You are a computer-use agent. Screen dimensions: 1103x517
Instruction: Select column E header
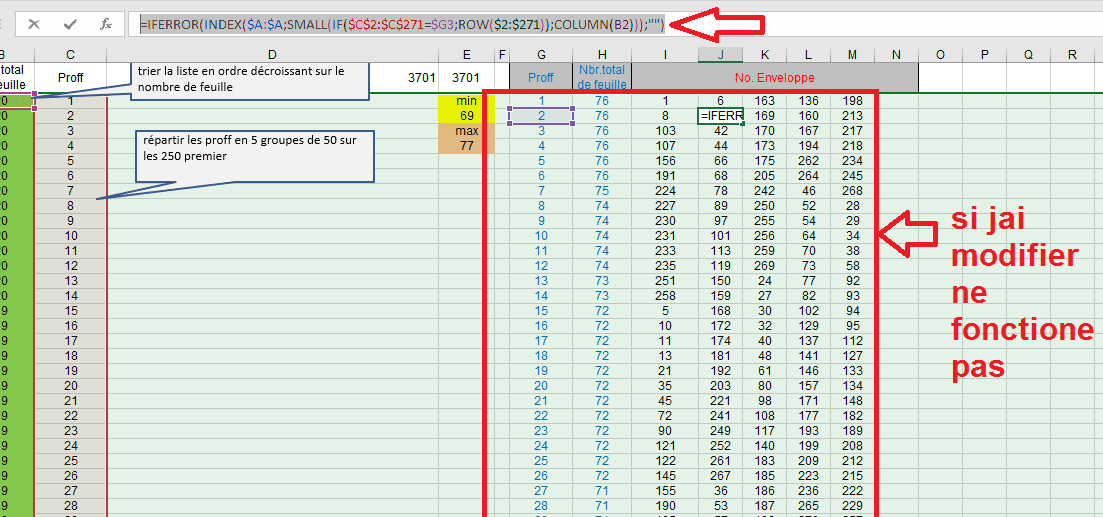click(466, 55)
